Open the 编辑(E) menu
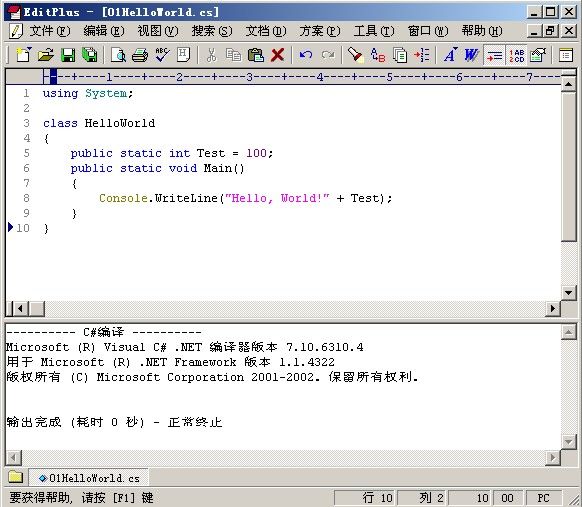Viewport: 582px width, 507px height. coord(104,31)
